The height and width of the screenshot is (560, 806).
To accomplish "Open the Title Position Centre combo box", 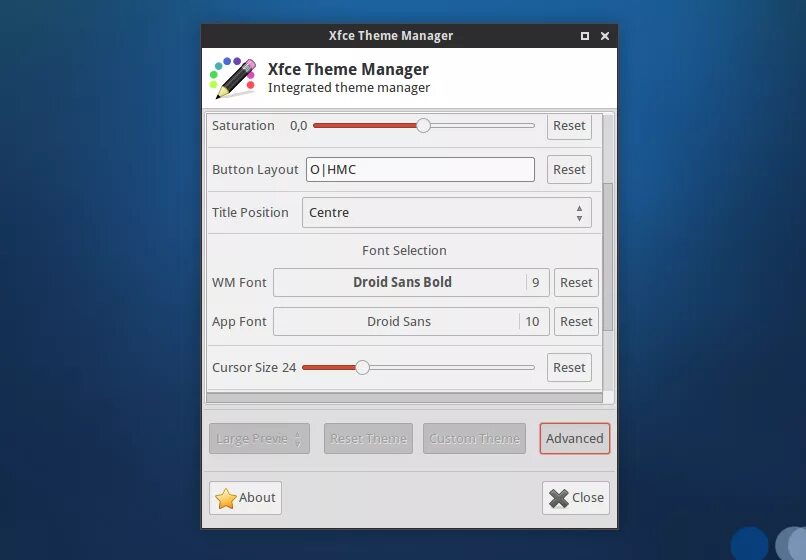I will point(447,212).
